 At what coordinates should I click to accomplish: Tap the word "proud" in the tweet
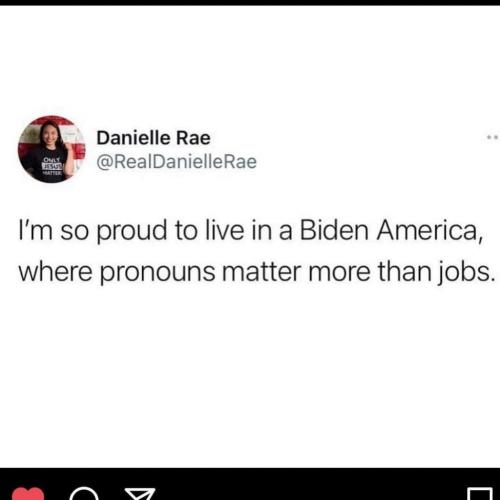tap(132, 232)
